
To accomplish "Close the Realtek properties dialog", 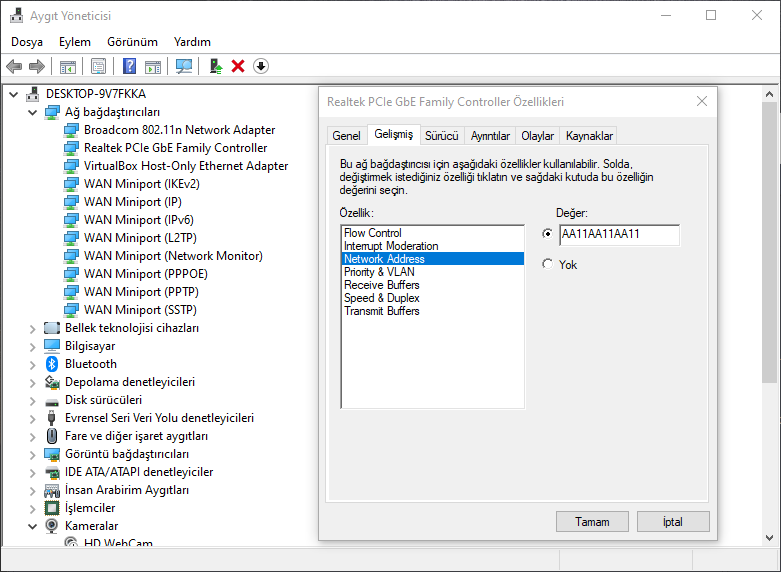I will coord(702,101).
